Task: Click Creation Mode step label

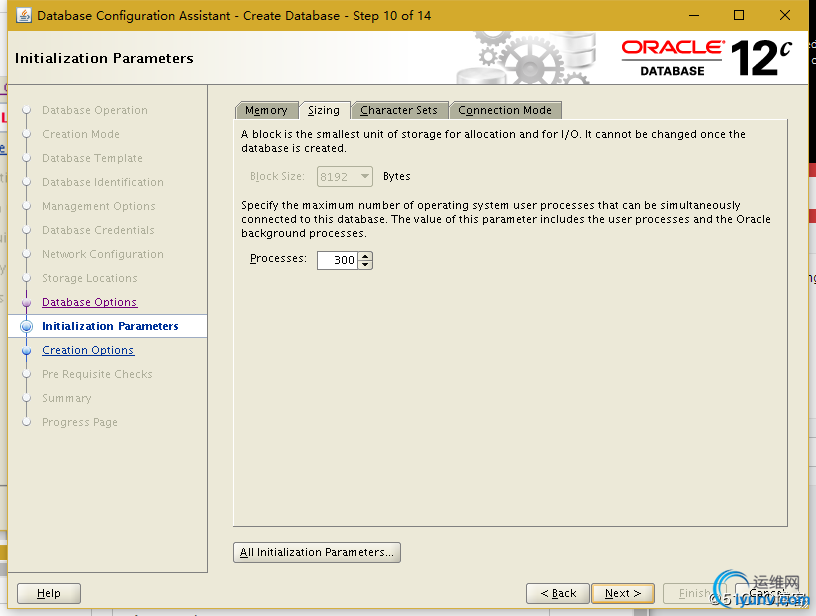Action: (x=81, y=134)
